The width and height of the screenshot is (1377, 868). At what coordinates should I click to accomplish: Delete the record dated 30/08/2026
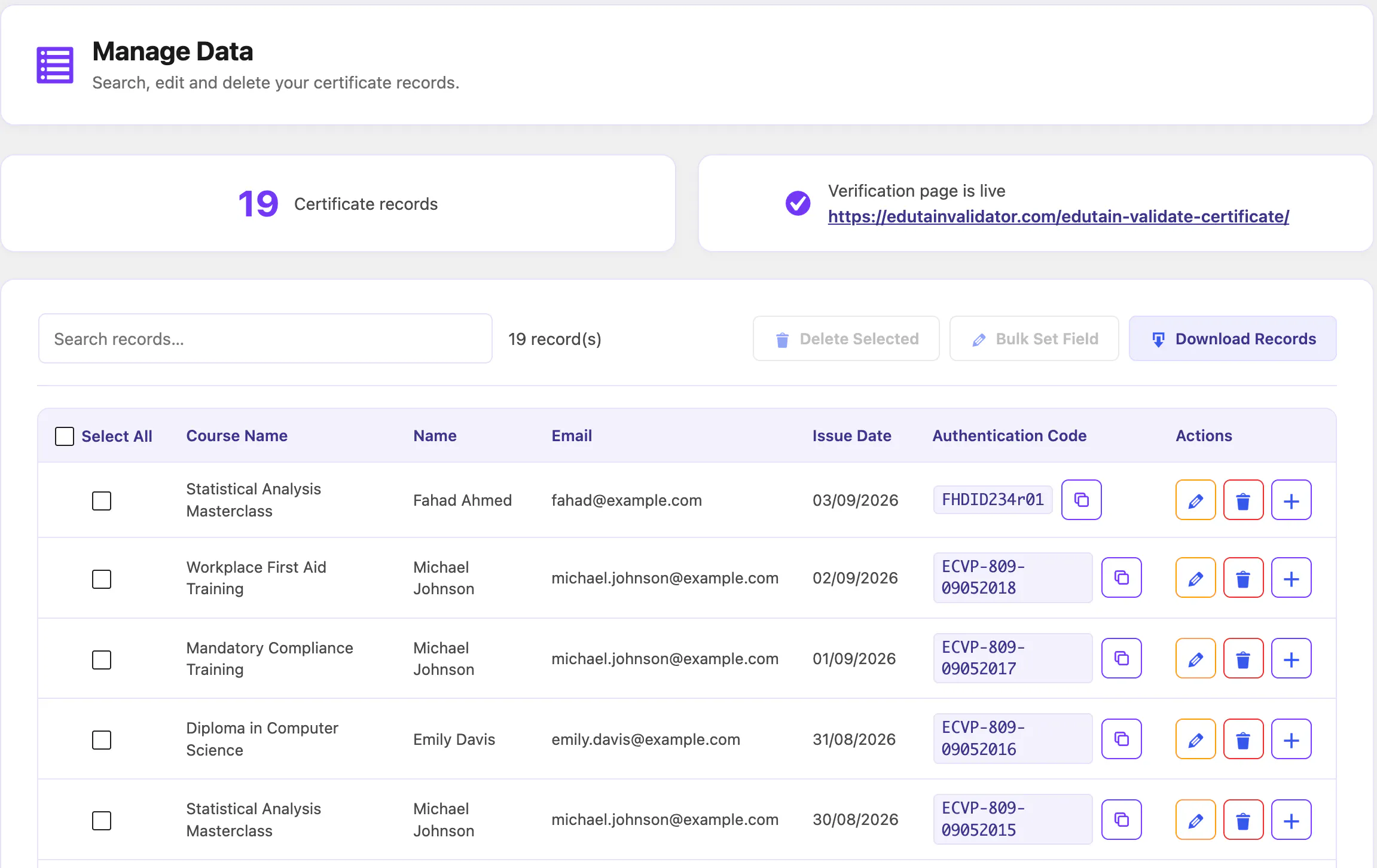pyautogui.click(x=1243, y=820)
